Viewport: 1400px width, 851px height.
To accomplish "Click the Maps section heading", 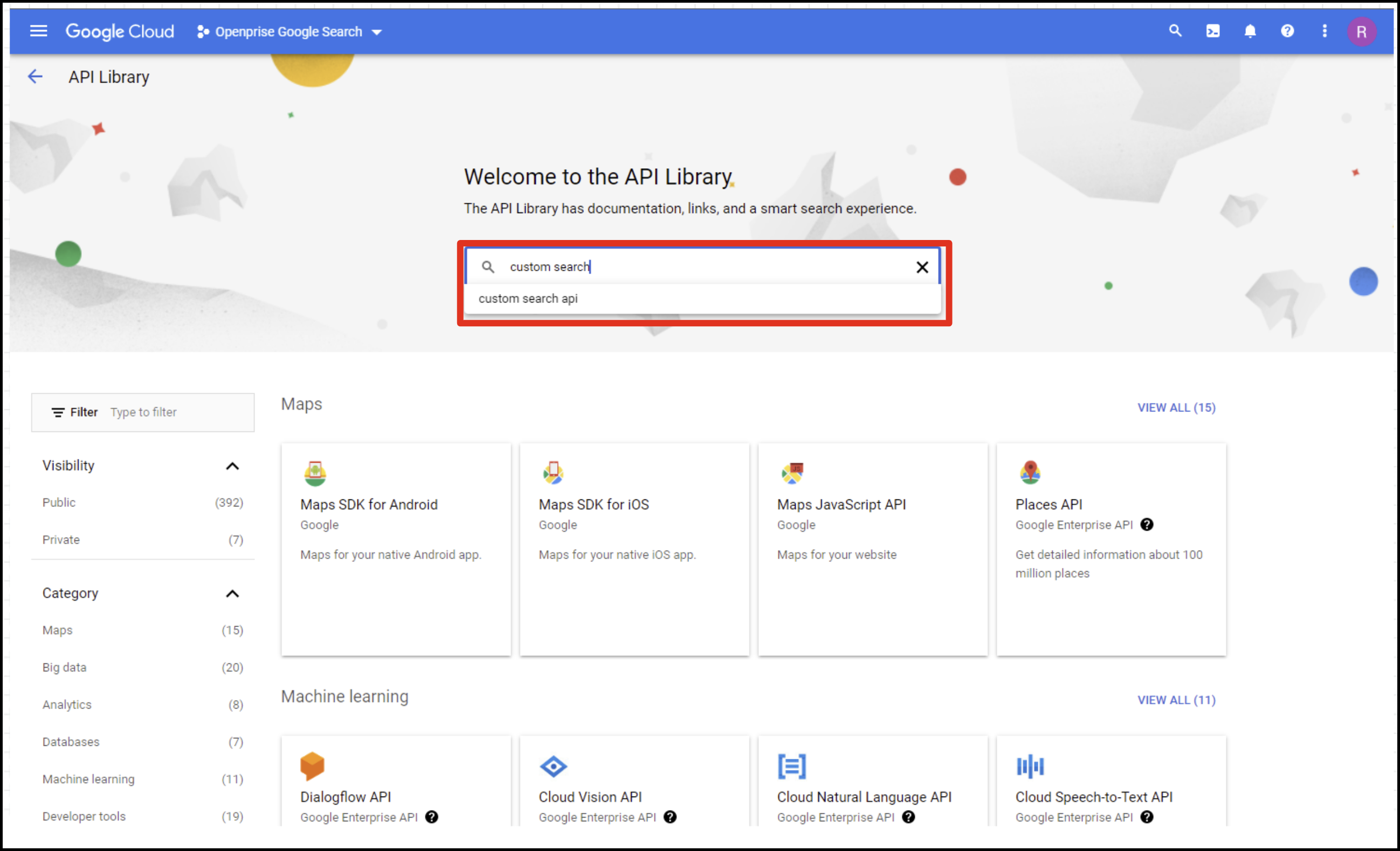I will point(301,403).
